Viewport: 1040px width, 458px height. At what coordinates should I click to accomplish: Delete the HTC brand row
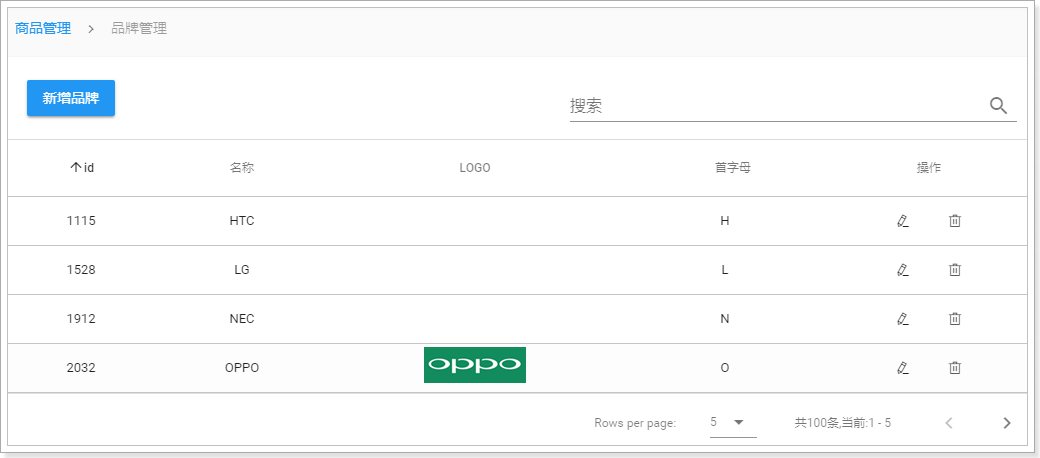point(954,221)
